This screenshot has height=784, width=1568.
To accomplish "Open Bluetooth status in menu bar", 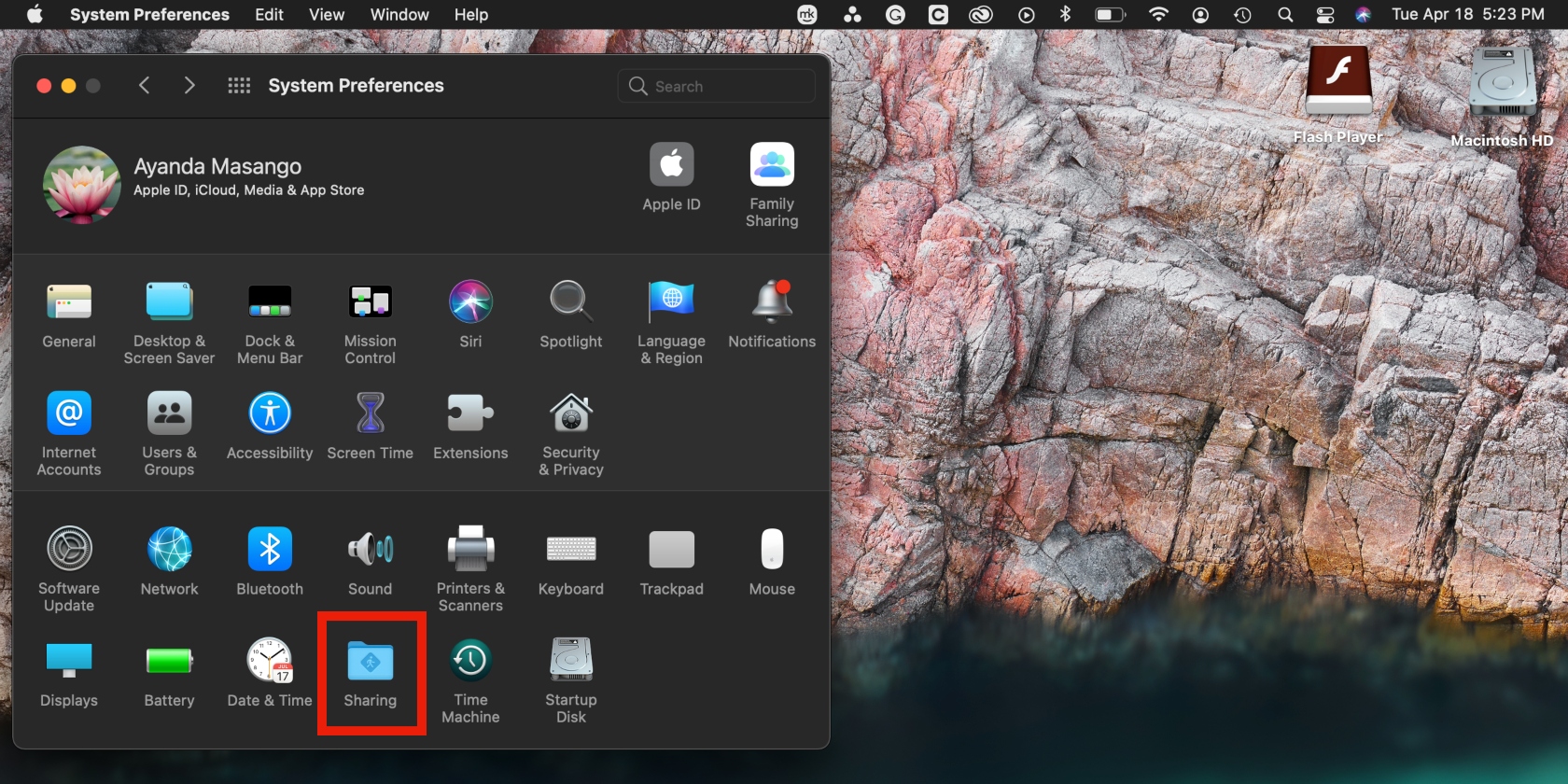I will coord(1065,14).
